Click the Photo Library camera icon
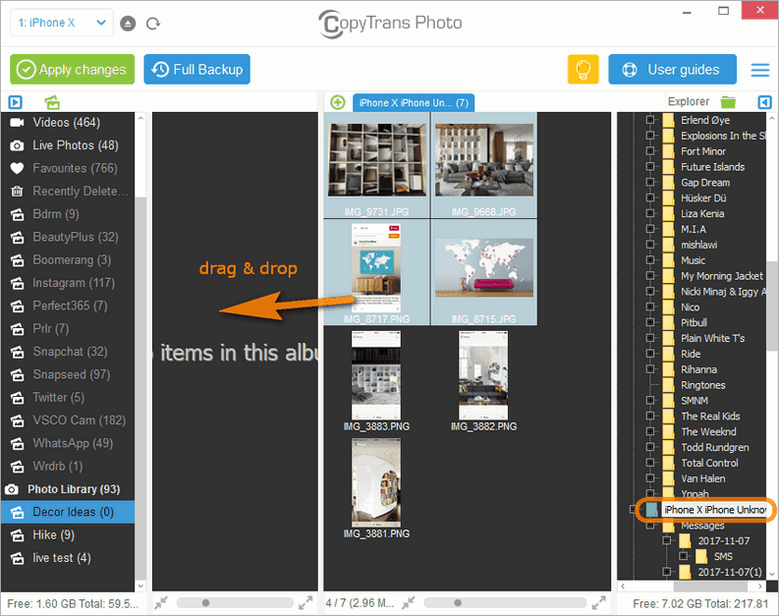 (x=12, y=489)
